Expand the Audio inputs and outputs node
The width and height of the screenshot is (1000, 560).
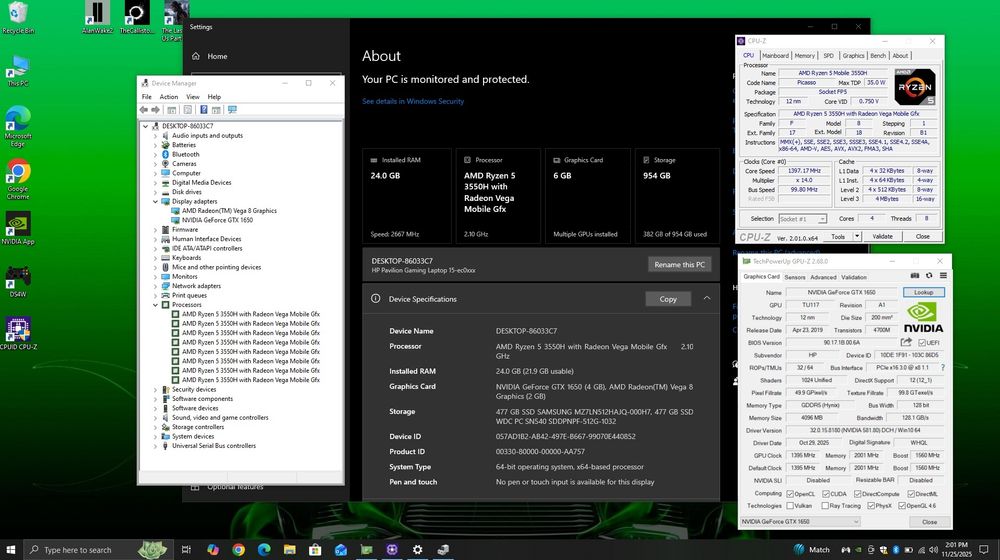[155, 136]
